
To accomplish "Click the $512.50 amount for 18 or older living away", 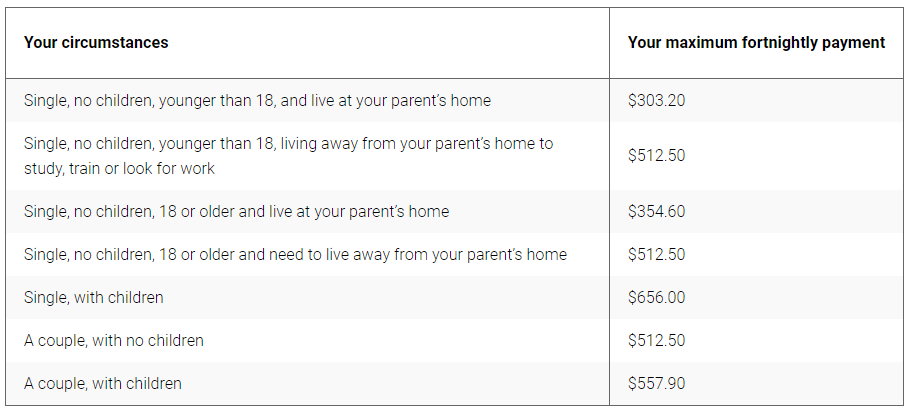I will pos(656,254).
